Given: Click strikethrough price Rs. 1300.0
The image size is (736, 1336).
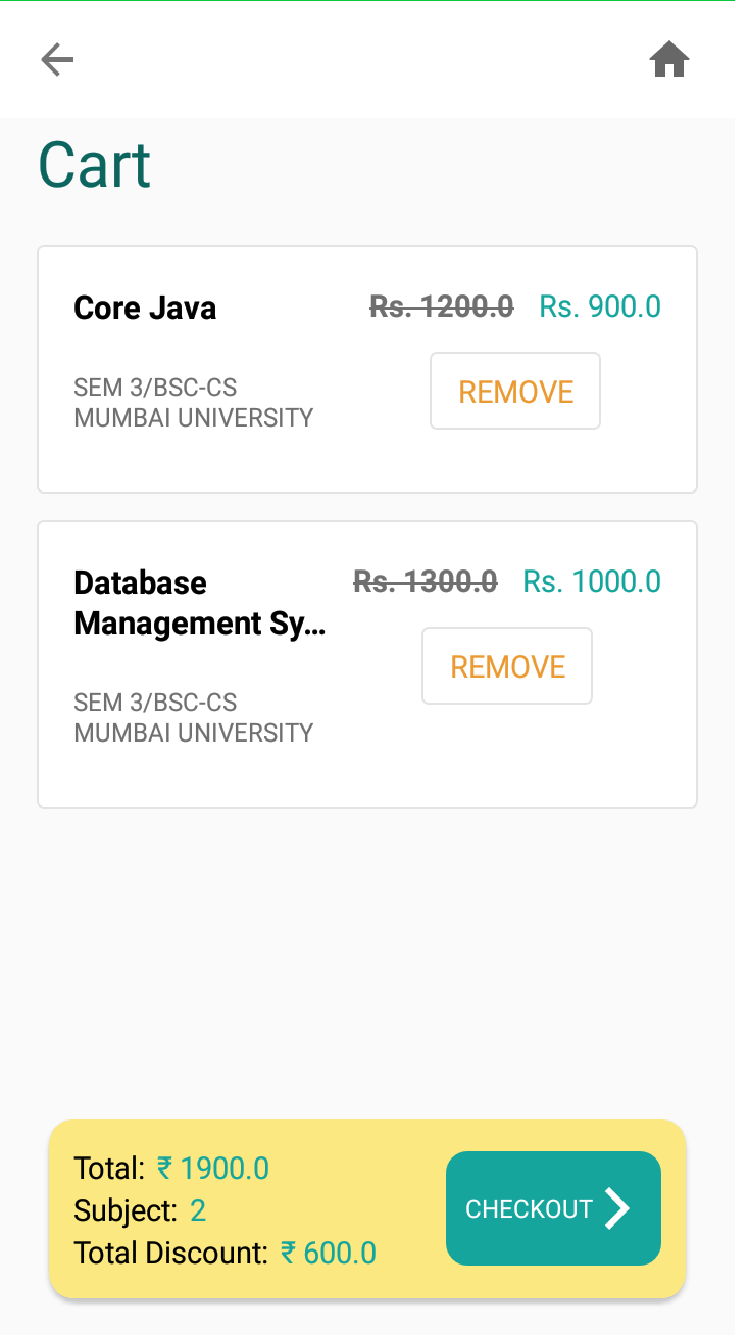Looking at the screenshot, I should (425, 581).
